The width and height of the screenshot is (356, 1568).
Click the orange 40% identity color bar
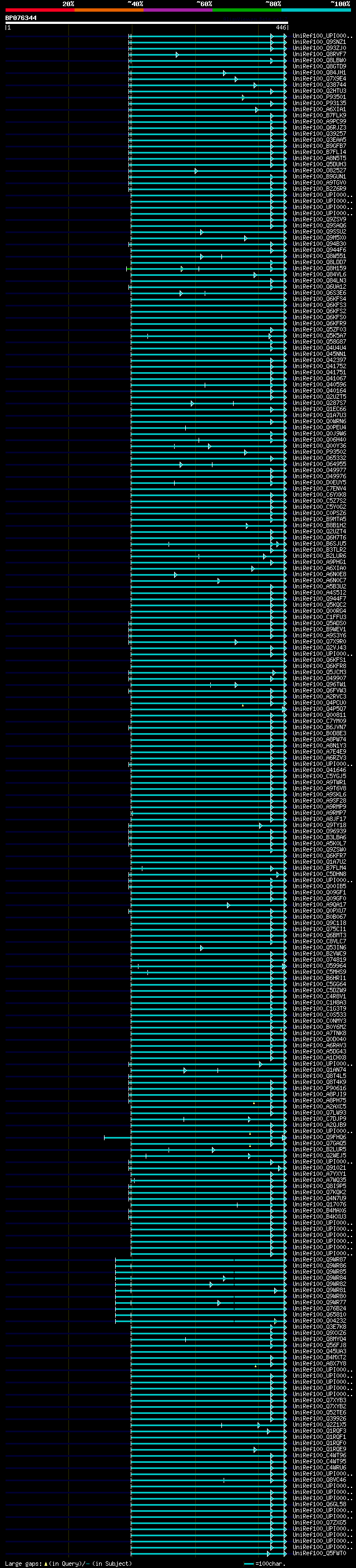coord(109,10)
